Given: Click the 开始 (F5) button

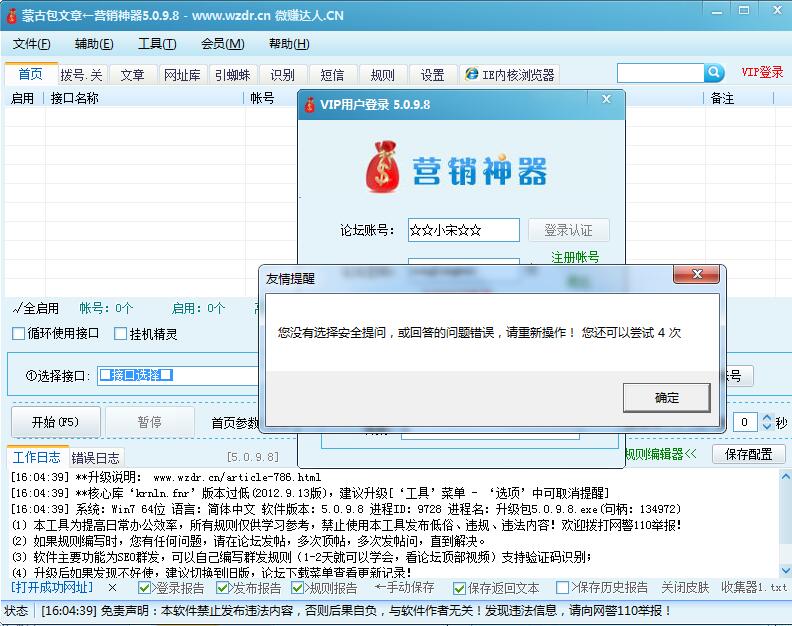Looking at the screenshot, I should 56,422.
